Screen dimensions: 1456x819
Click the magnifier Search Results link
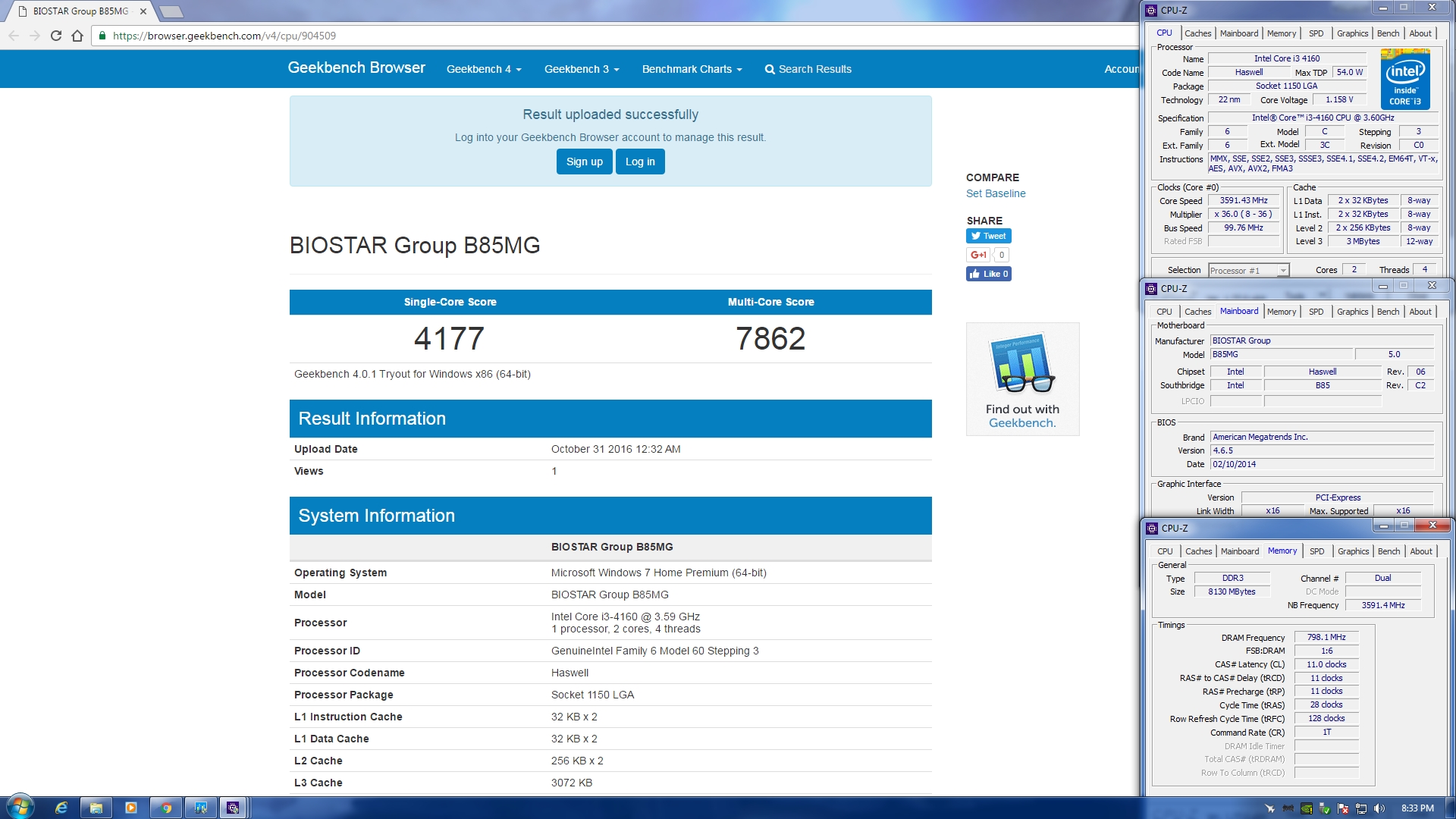pos(808,69)
